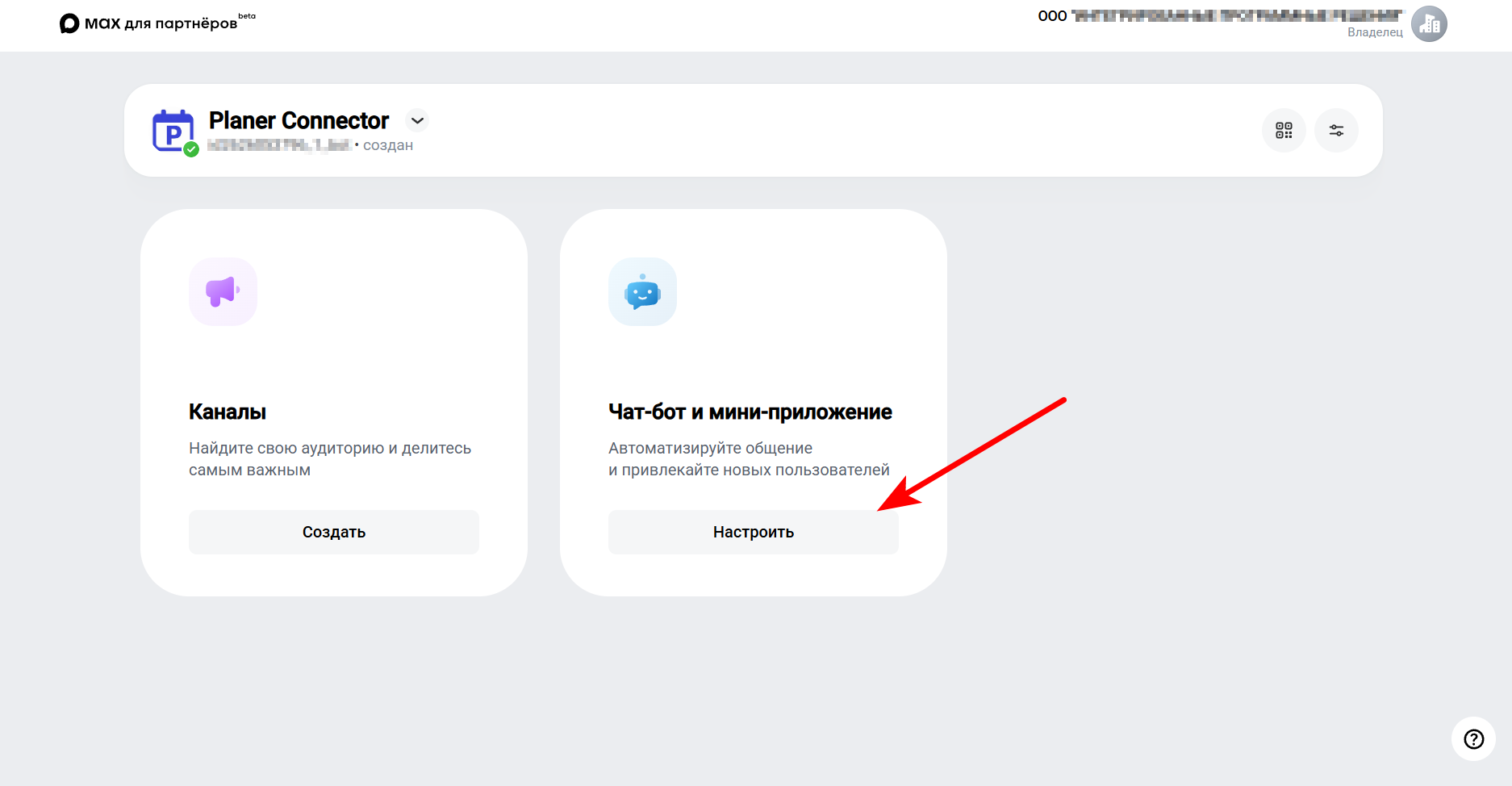
Task: Click the MAX logo icon
Action: click(x=69, y=23)
